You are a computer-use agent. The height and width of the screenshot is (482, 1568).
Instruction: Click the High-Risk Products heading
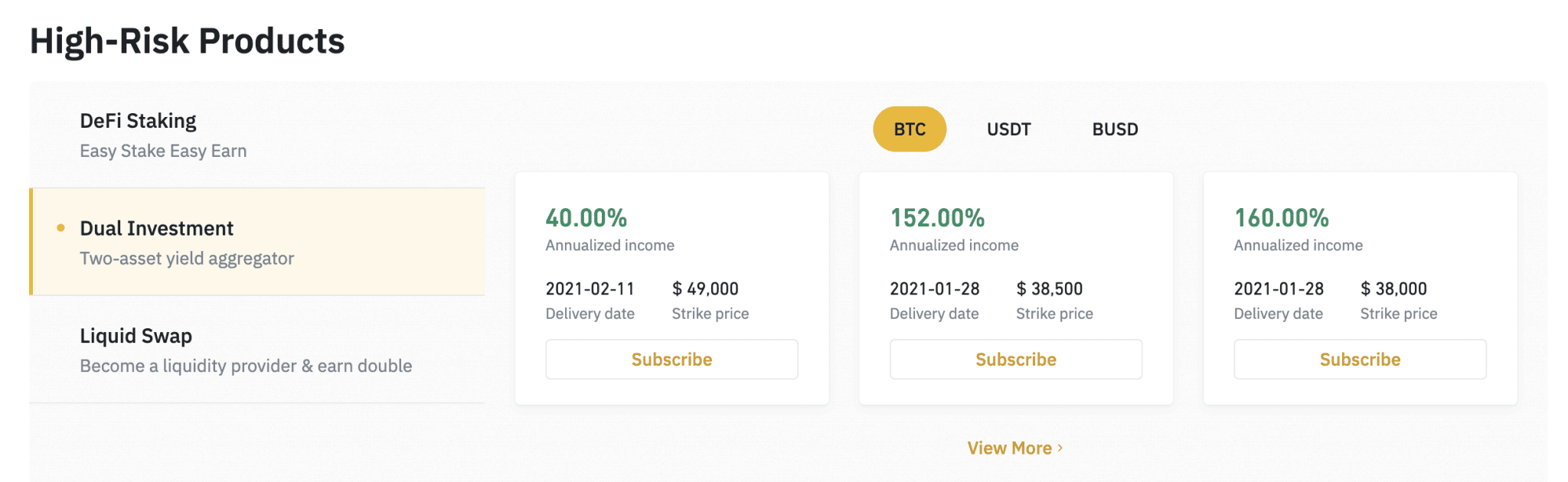pos(188,41)
